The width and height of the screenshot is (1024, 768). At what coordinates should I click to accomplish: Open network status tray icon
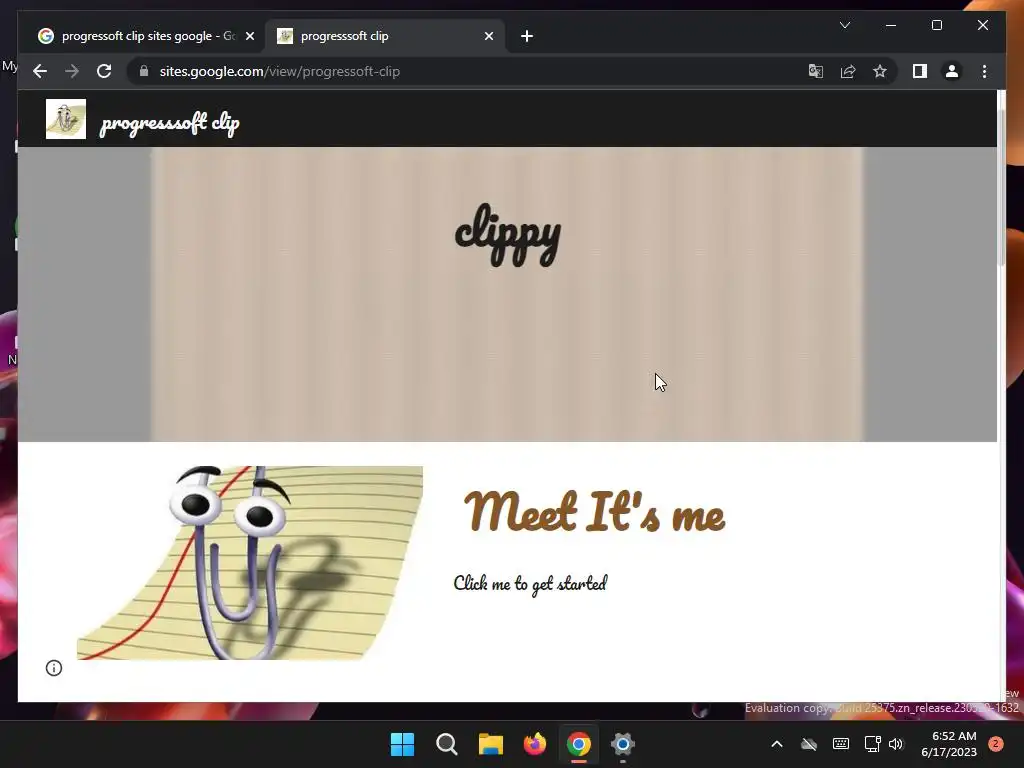[872, 744]
